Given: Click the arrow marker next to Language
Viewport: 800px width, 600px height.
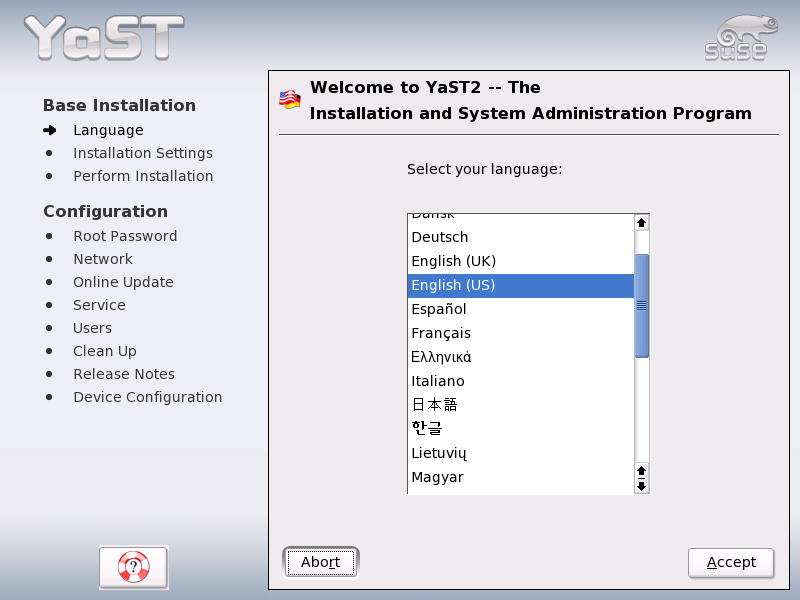Looking at the screenshot, I should click(51, 129).
